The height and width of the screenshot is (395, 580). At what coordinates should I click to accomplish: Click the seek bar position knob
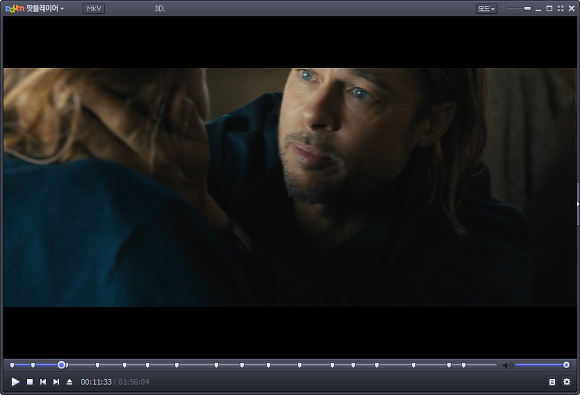point(61,365)
